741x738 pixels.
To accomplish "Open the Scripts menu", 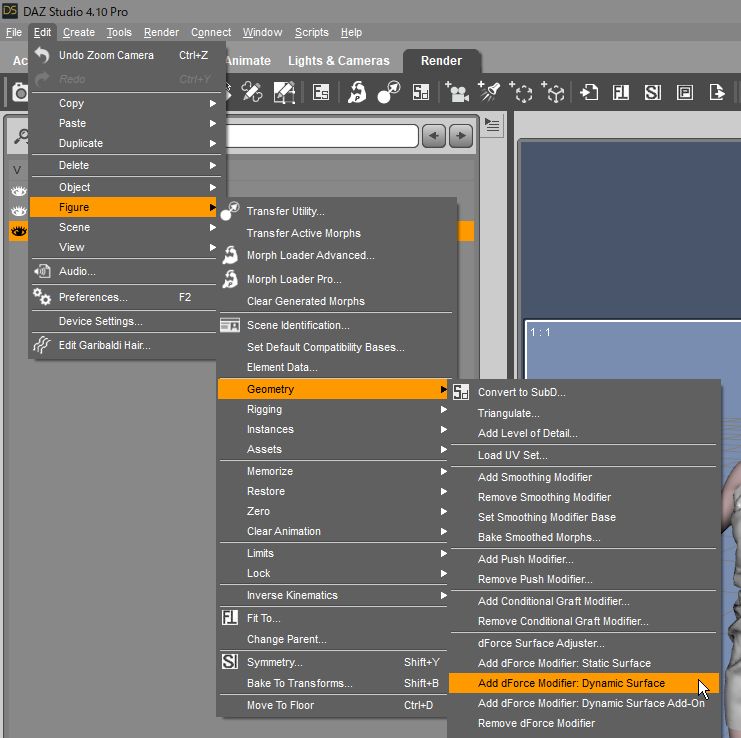I will coord(311,32).
